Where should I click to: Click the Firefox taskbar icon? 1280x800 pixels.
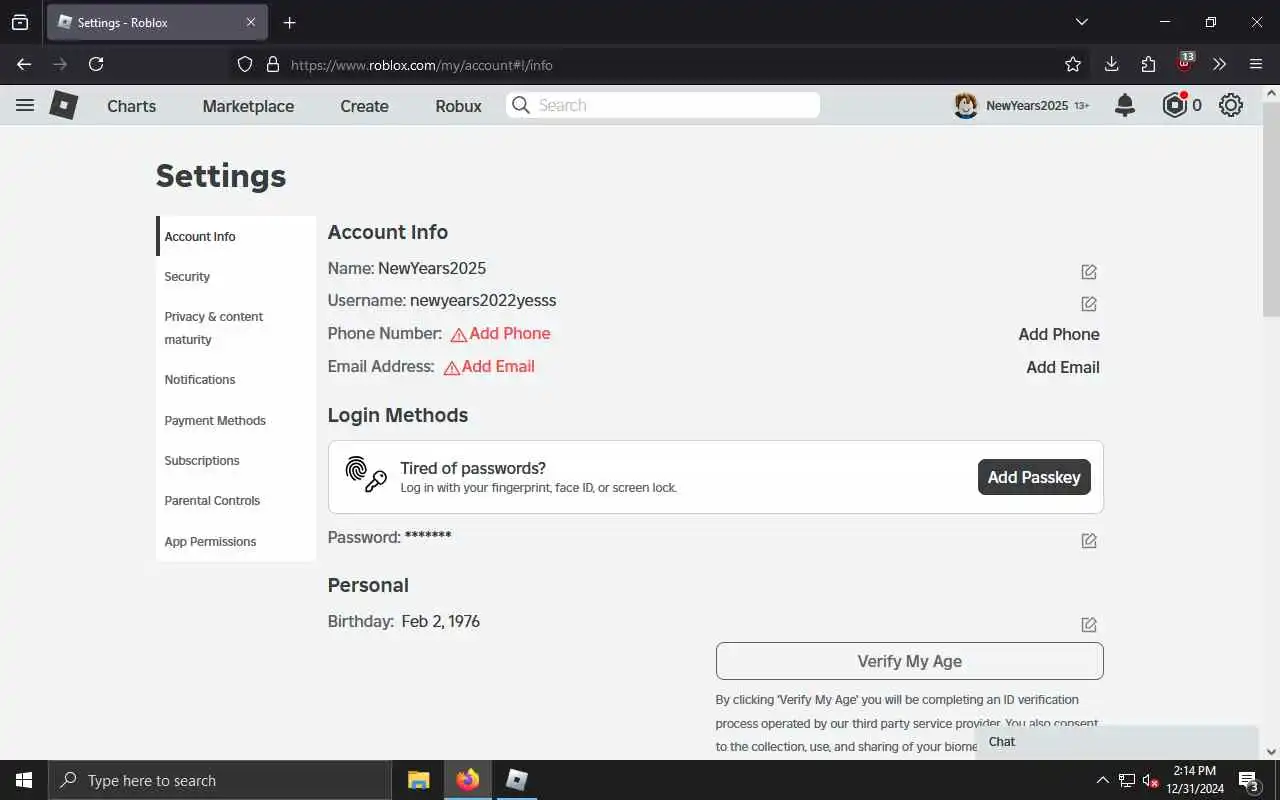pyautogui.click(x=468, y=780)
